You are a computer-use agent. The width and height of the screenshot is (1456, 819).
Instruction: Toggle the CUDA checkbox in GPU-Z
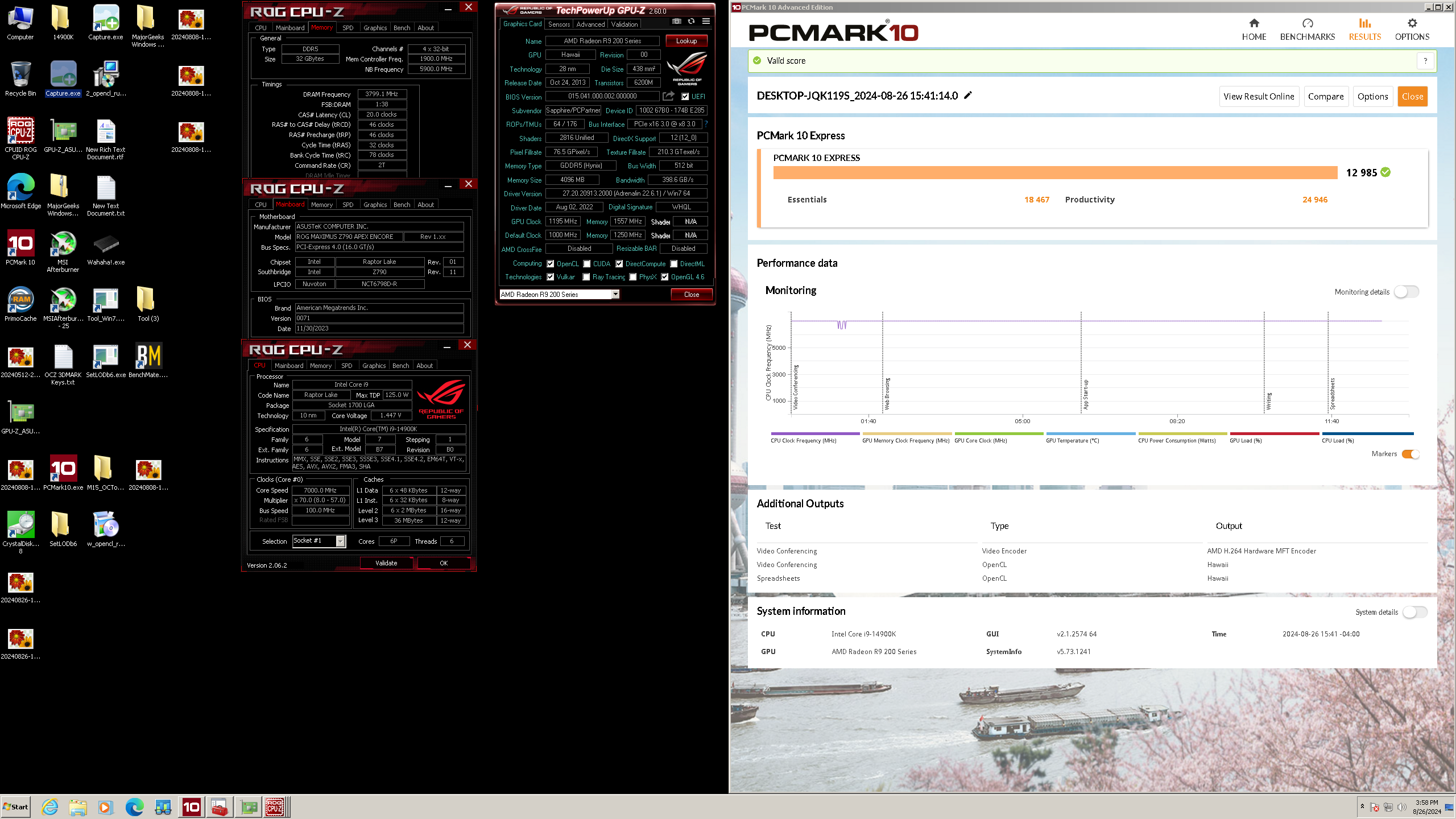coord(586,263)
